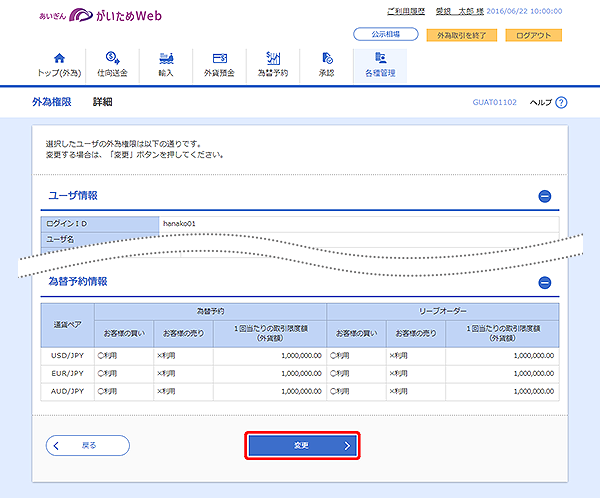This screenshot has height=498, width=600.
Task: Select the AUD/JPY row cell
Action: (67, 391)
